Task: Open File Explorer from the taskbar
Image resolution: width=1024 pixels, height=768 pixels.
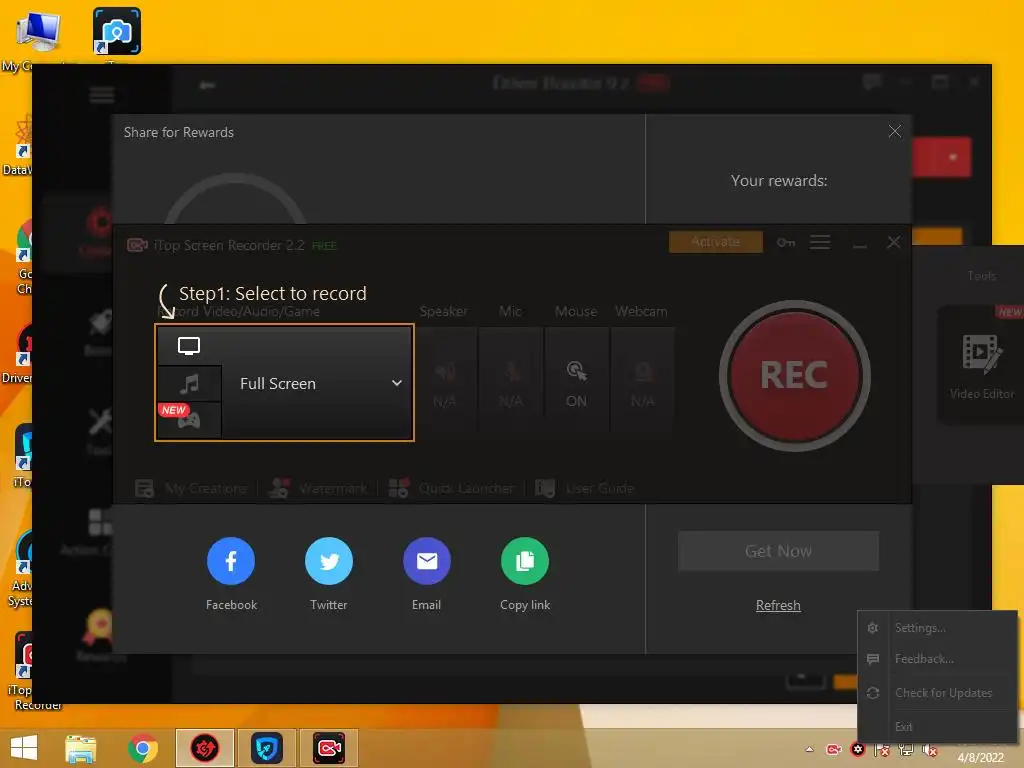Action: click(81, 748)
